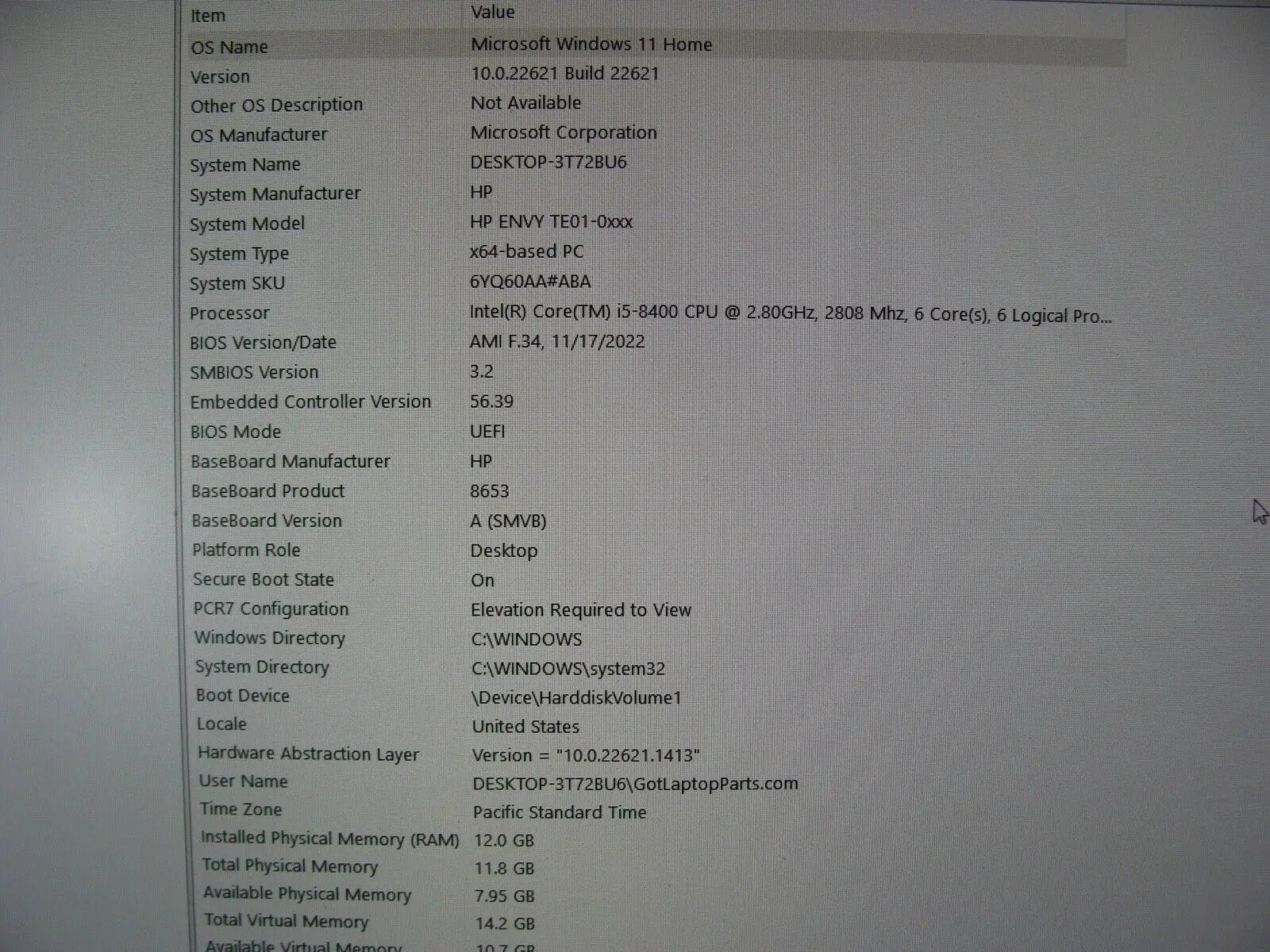
Task: Click Intel Core i5-8400 processor value
Action: (x=791, y=313)
